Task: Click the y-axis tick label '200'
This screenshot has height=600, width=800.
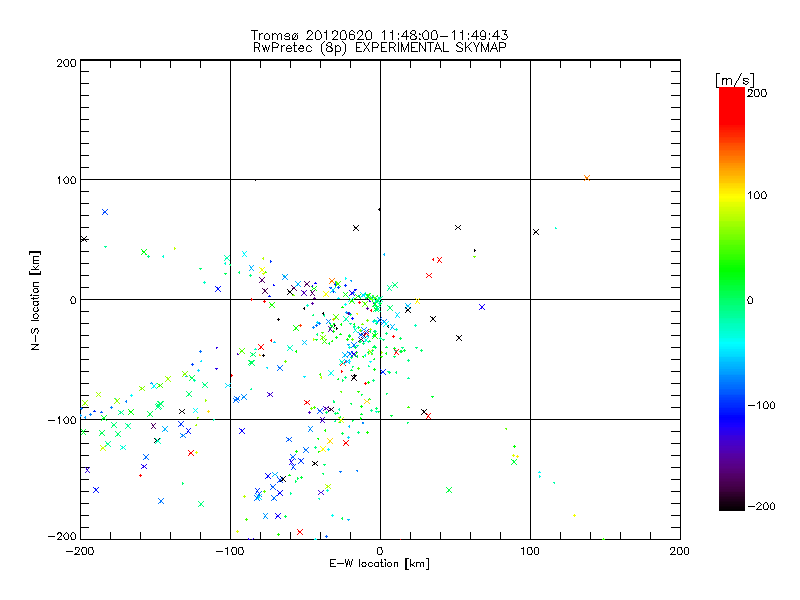Action: click(x=66, y=63)
